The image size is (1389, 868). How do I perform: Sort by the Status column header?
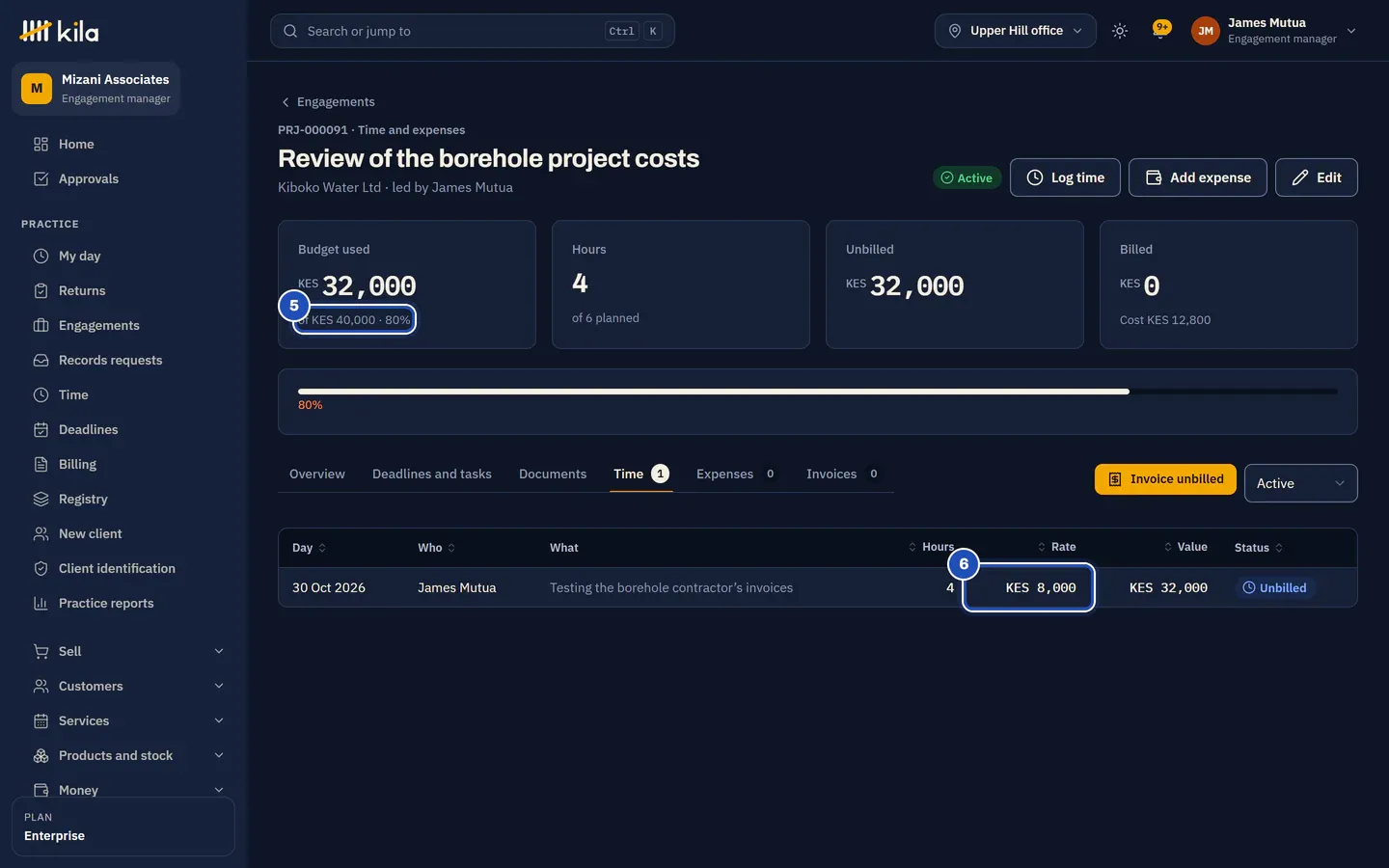pos(1259,548)
